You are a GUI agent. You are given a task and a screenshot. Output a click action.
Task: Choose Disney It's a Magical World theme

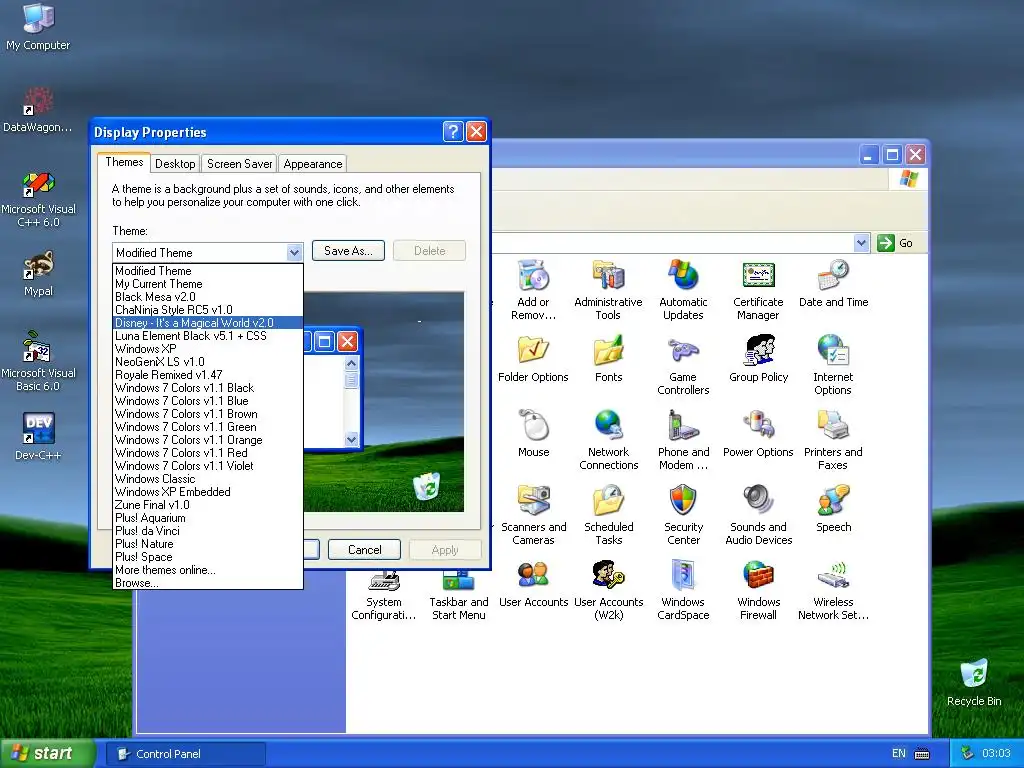pos(208,323)
